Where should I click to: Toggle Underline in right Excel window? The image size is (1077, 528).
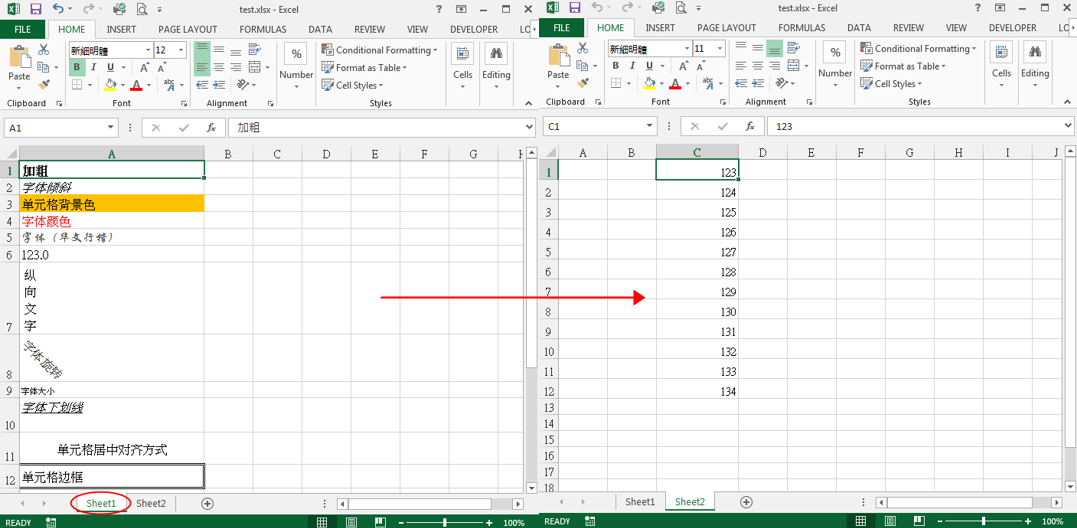coord(648,66)
